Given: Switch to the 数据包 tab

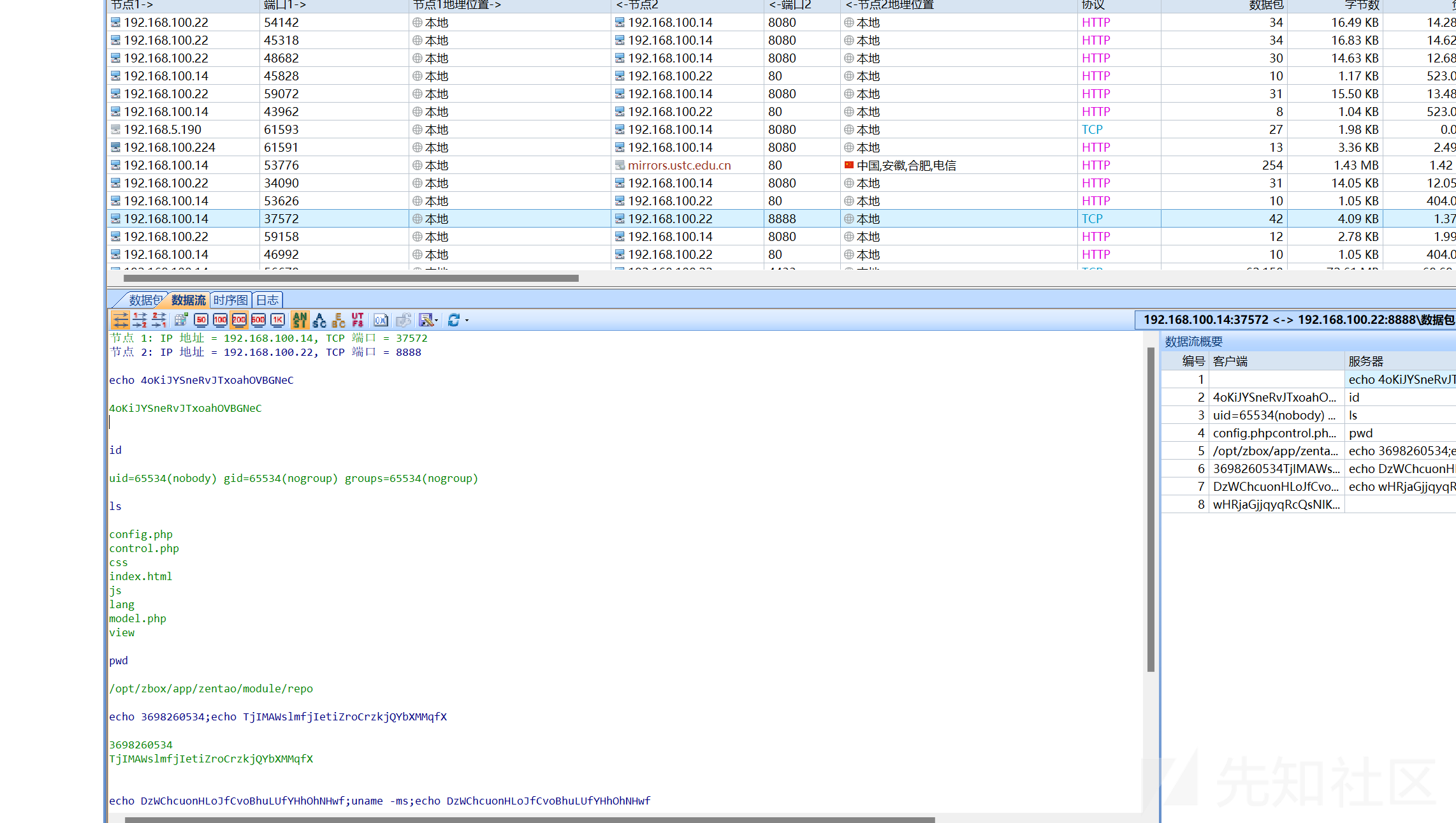Looking at the screenshot, I should [145, 300].
